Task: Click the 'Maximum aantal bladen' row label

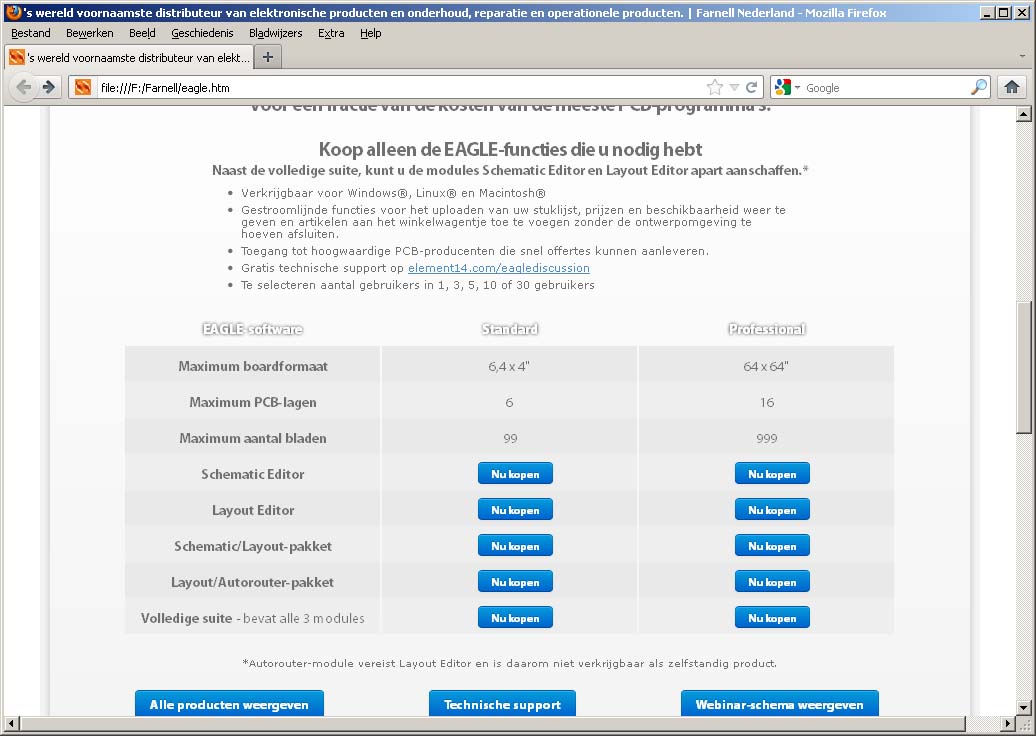Action: (x=253, y=438)
